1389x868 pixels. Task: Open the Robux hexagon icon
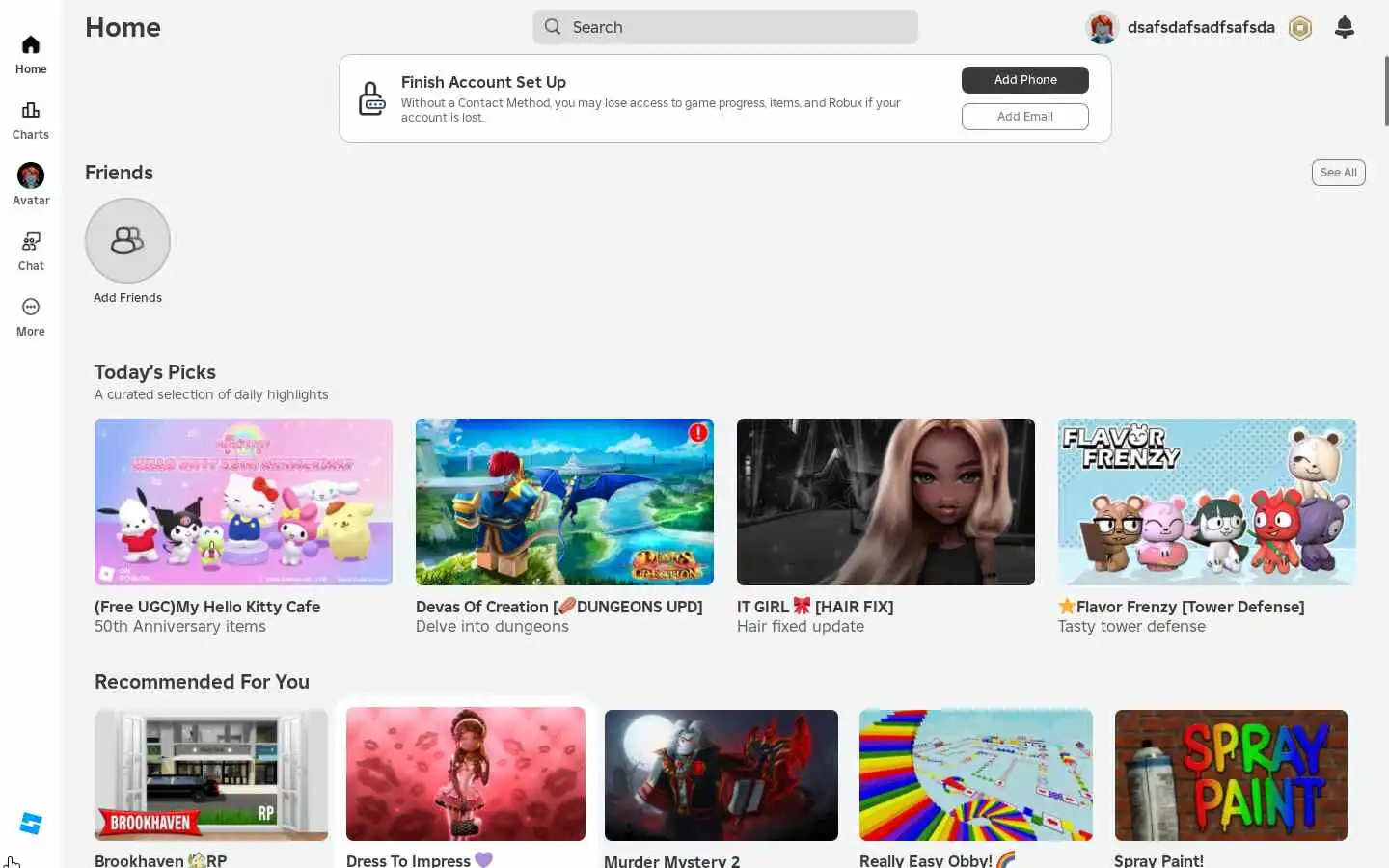1300,28
